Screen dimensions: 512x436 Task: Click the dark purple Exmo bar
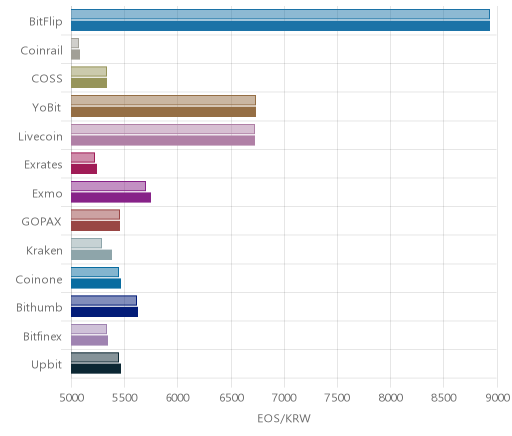pyautogui.click(x=111, y=198)
